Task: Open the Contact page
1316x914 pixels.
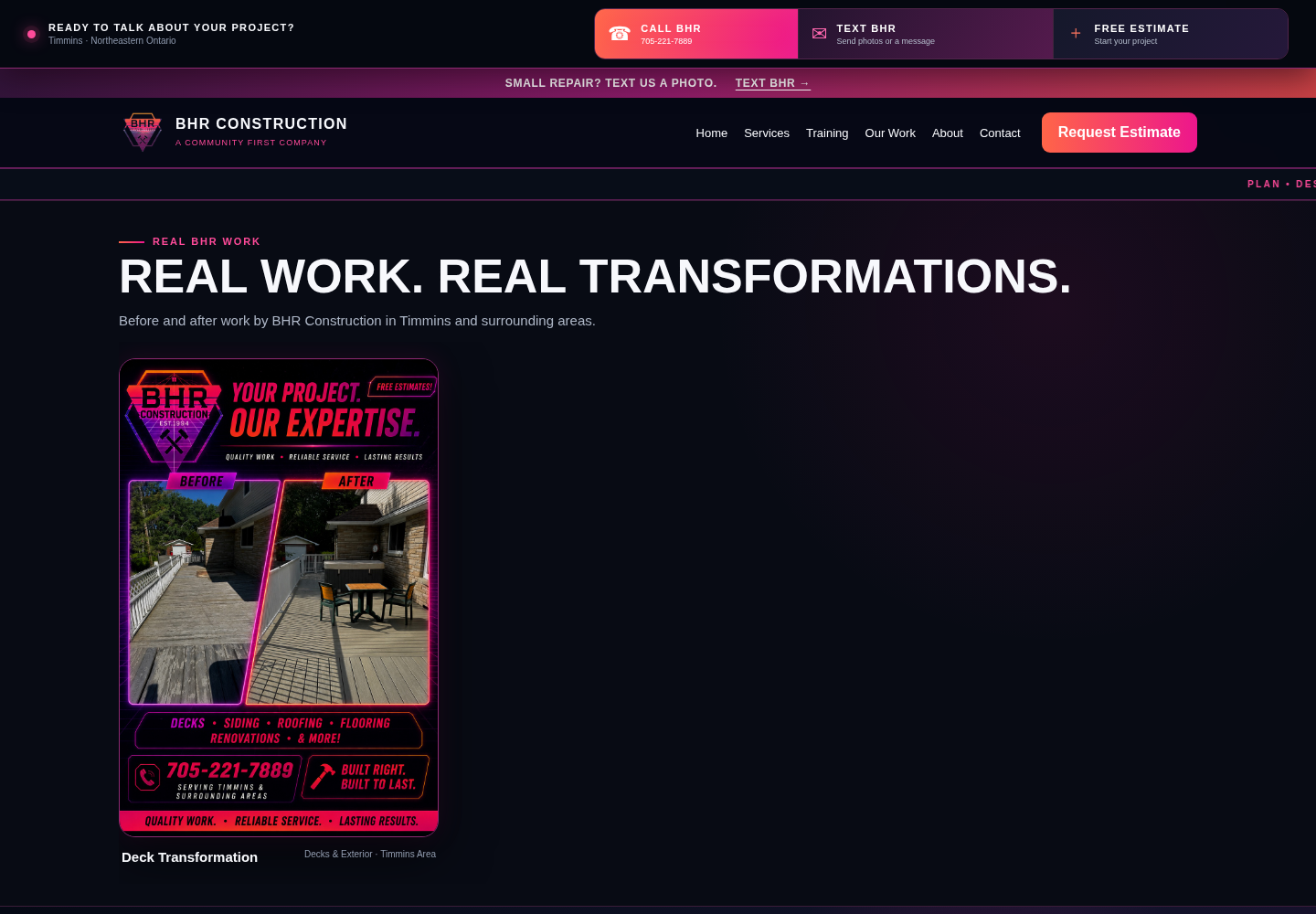Action: click(1000, 133)
